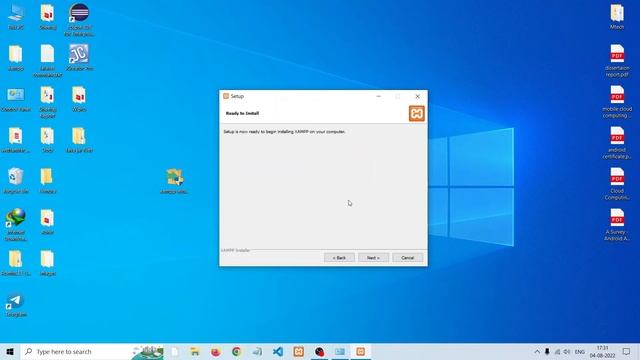Select the 'A Survey Android' PDF file
The height and width of the screenshot is (360, 640).
[x=617, y=224]
